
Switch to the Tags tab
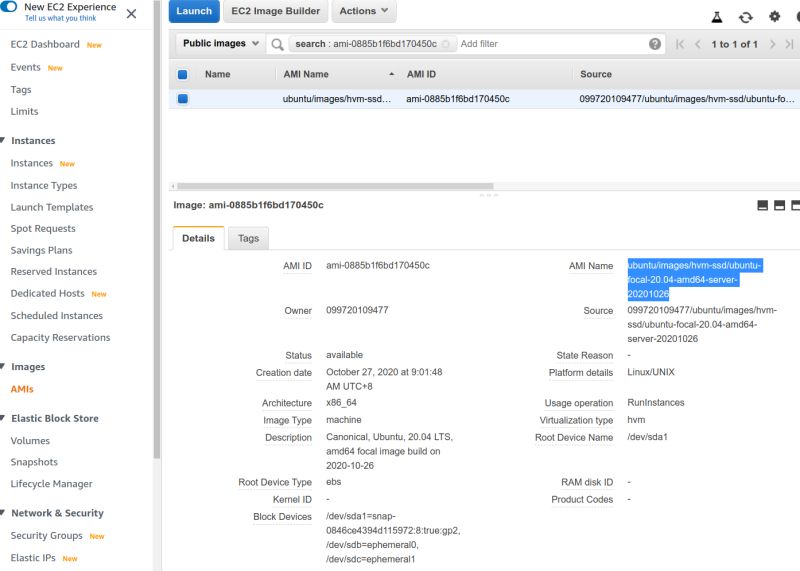(x=248, y=238)
